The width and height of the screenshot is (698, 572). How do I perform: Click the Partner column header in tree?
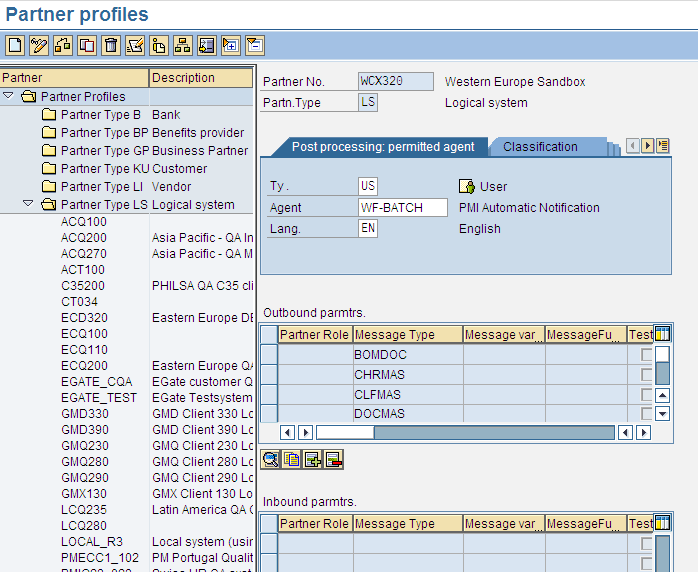click(x=74, y=78)
